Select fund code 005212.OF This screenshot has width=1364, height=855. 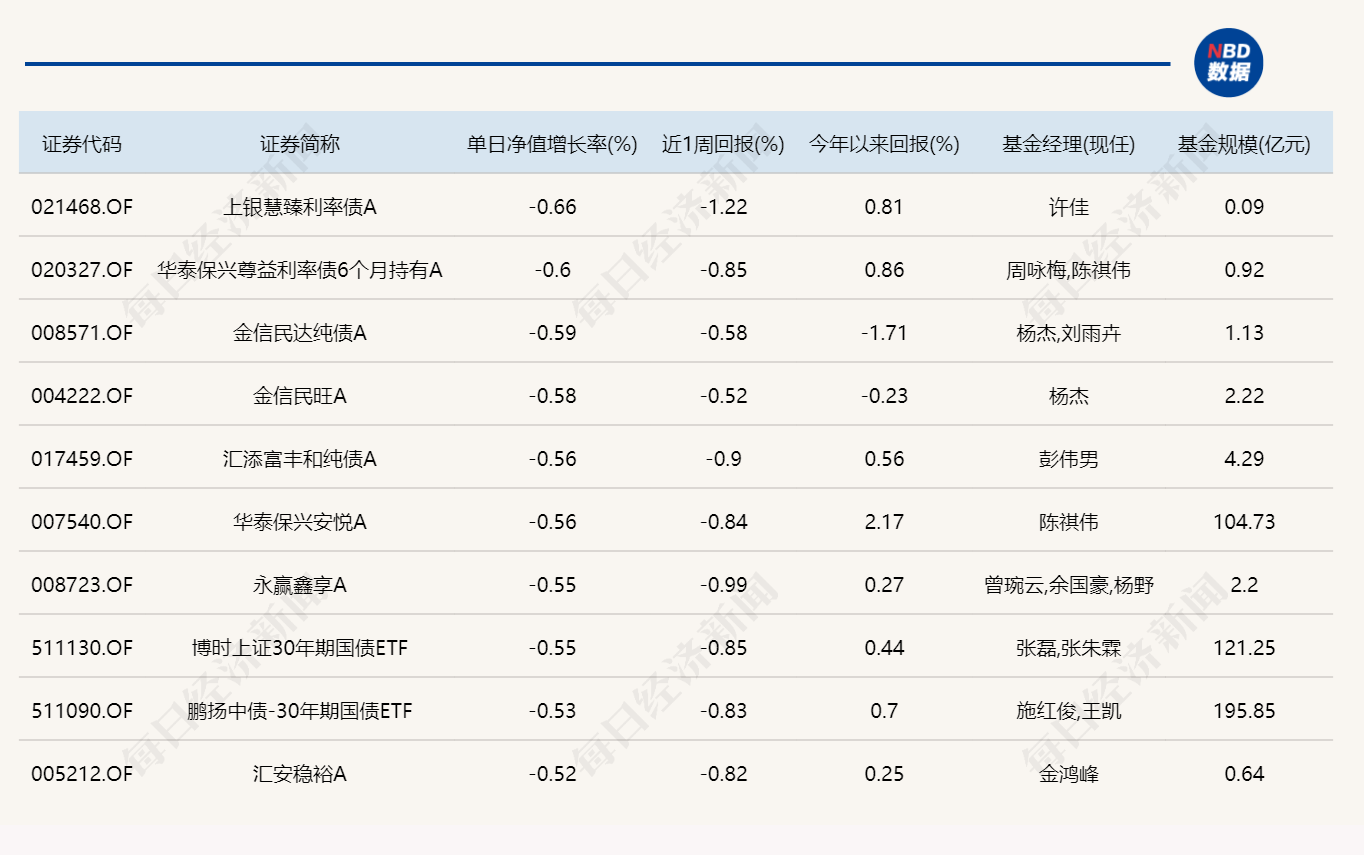82,774
